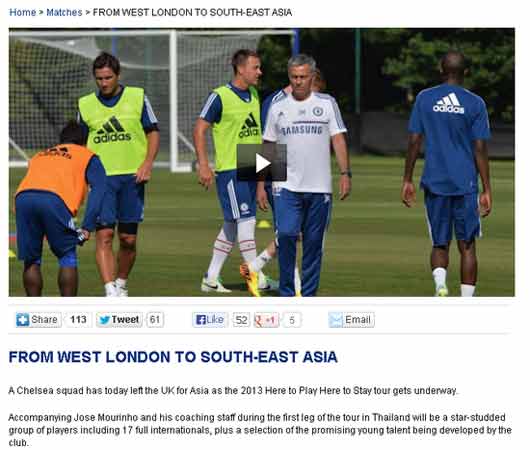Click the Share button label
Viewport: 530px width, 450px height.
click(x=44, y=319)
